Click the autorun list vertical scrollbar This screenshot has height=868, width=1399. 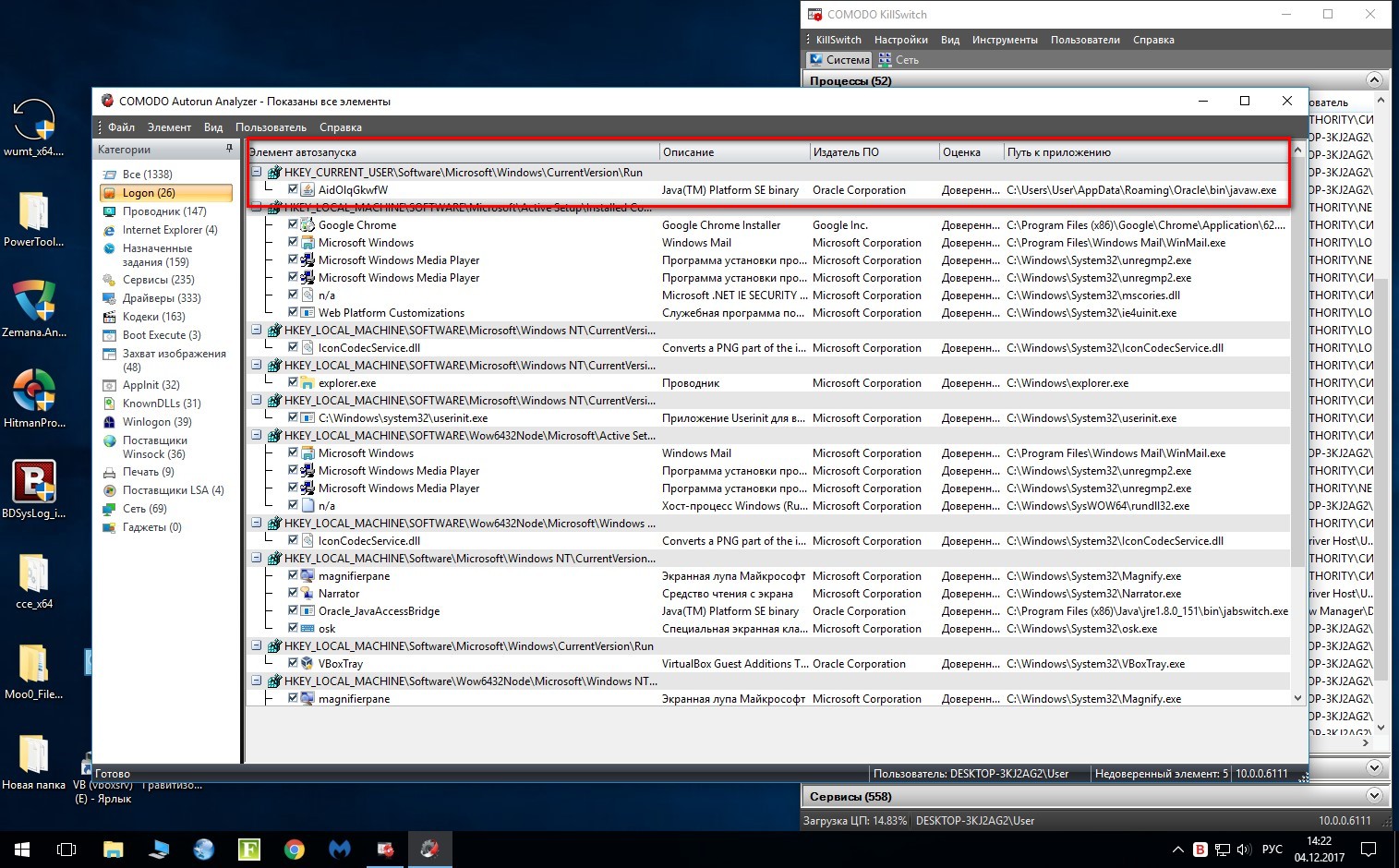coord(1297,416)
